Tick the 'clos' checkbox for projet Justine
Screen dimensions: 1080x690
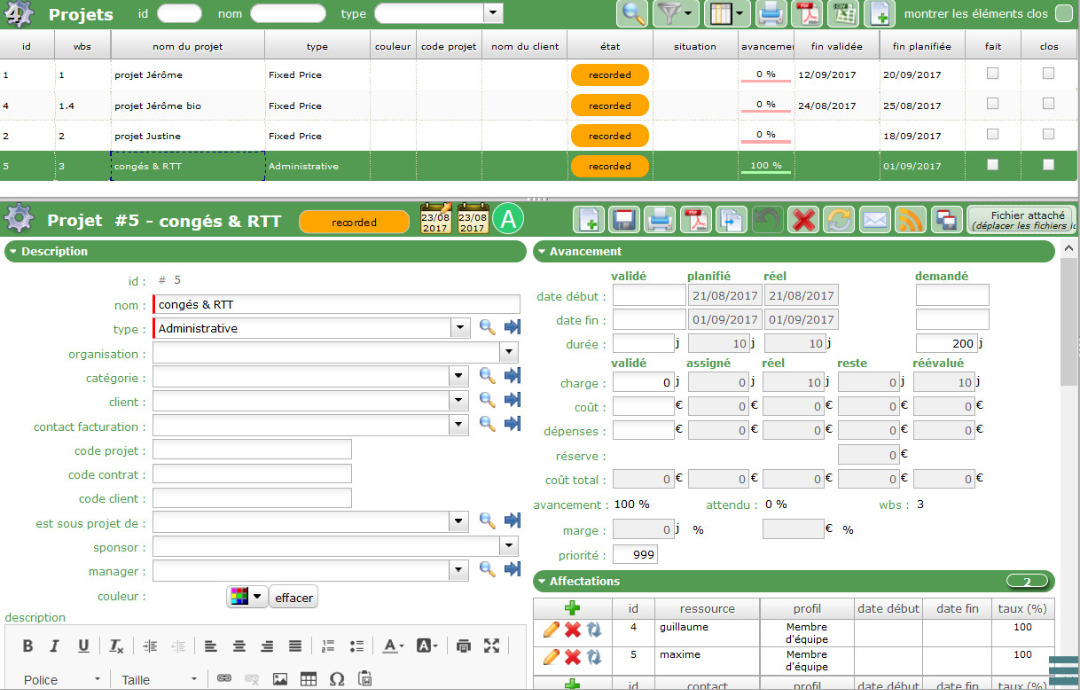[1048, 134]
